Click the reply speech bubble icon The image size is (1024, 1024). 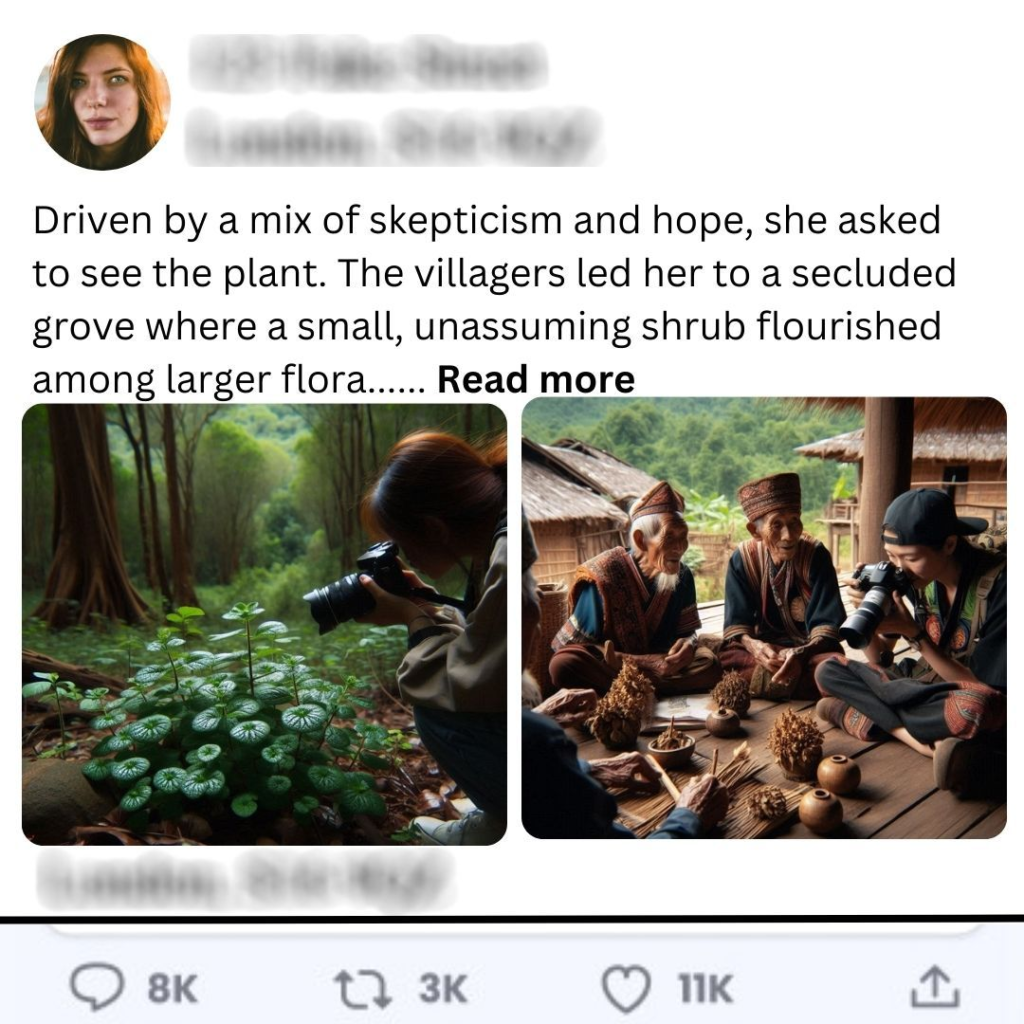[x=96, y=988]
